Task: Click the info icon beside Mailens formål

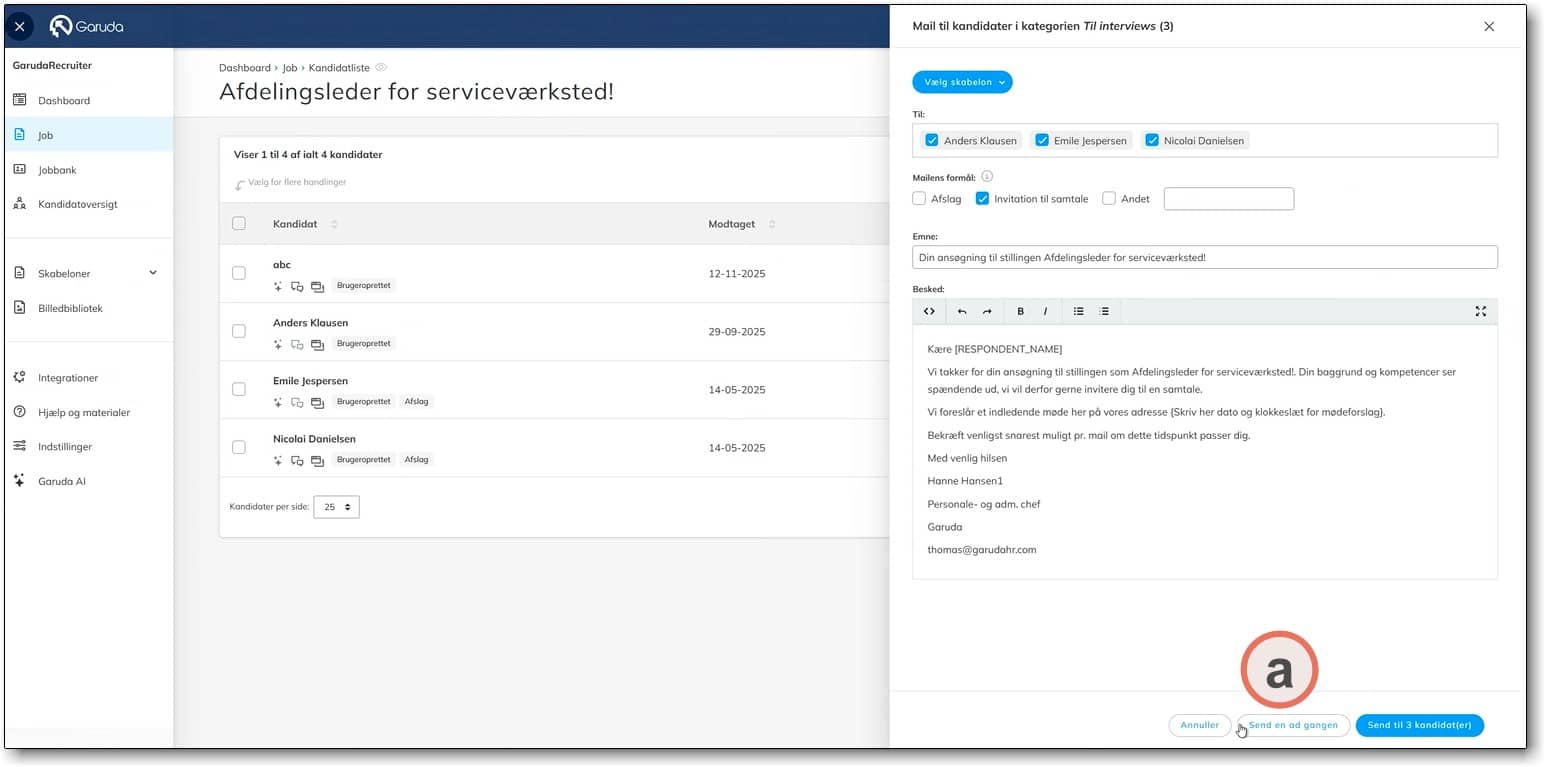Action: pos(987,176)
